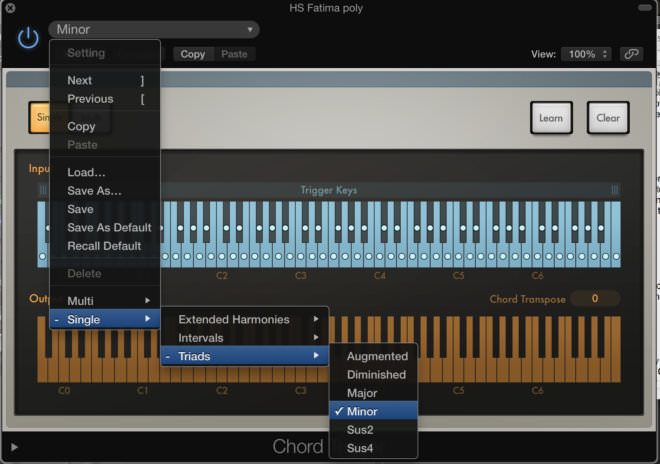Viewport: 660px width, 464px height.
Task: Select Next in the preset menu
Action: pyautogui.click(x=105, y=80)
